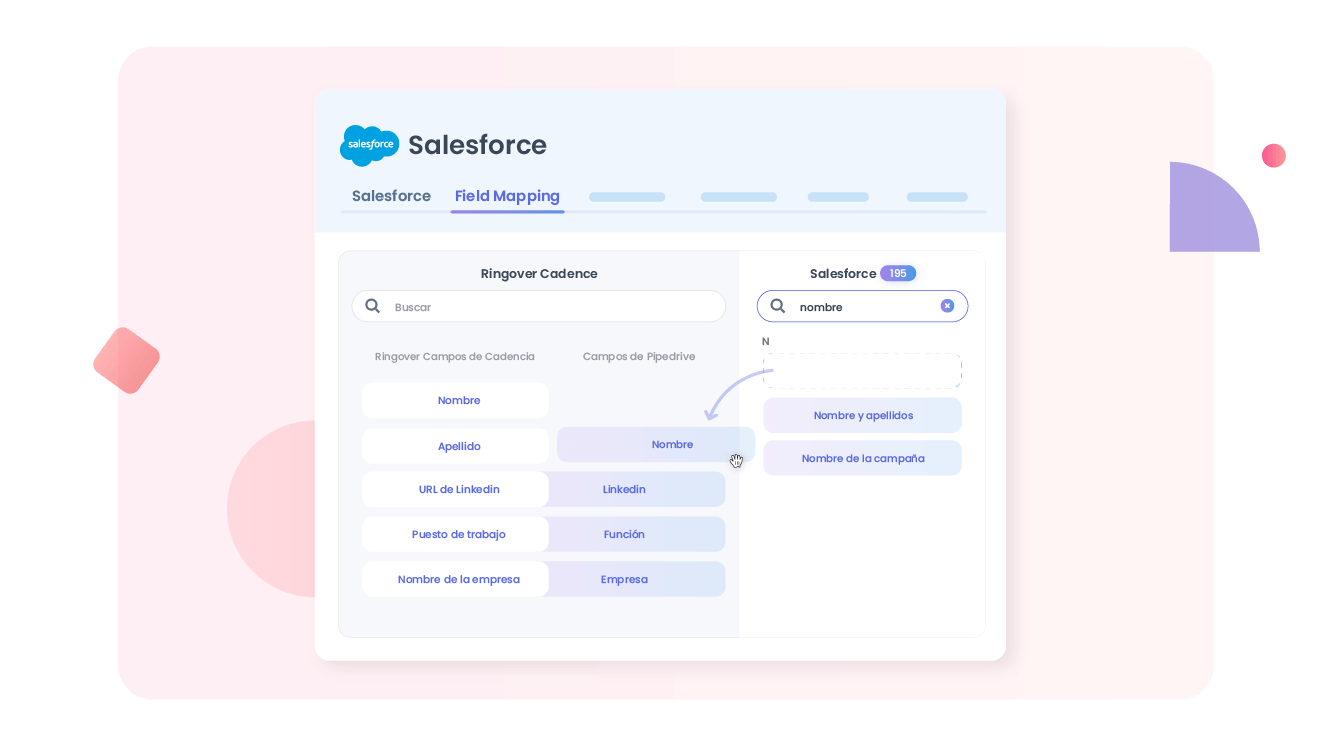The width and height of the screenshot is (1332, 746).
Task: Select the mapped Nombre field in Campos de Pipedrive
Action: coord(672,444)
